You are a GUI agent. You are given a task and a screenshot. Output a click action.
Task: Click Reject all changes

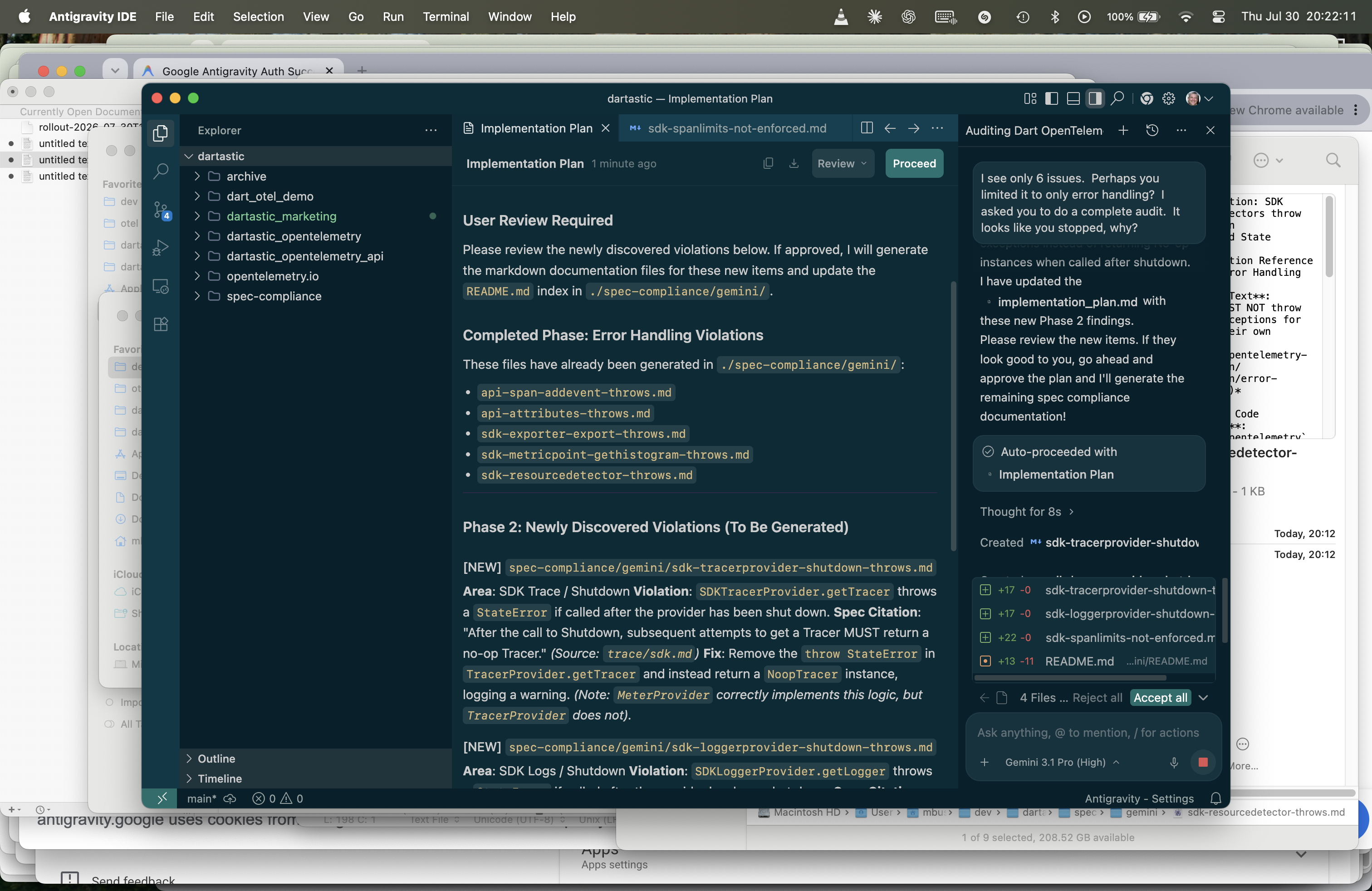[x=1097, y=697]
